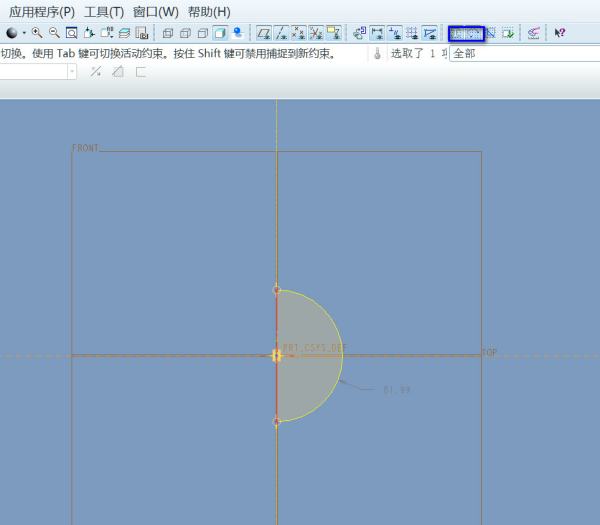
Task: Open the 全部 selection filter combo box
Action: click(x=522, y=54)
